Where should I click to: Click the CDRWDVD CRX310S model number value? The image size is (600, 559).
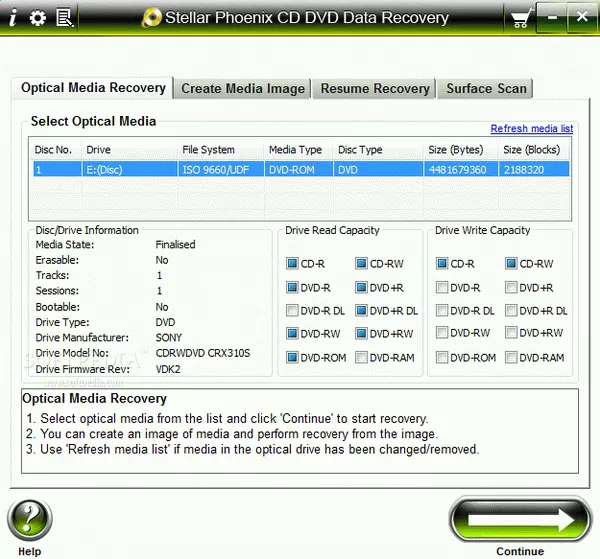point(203,353)
